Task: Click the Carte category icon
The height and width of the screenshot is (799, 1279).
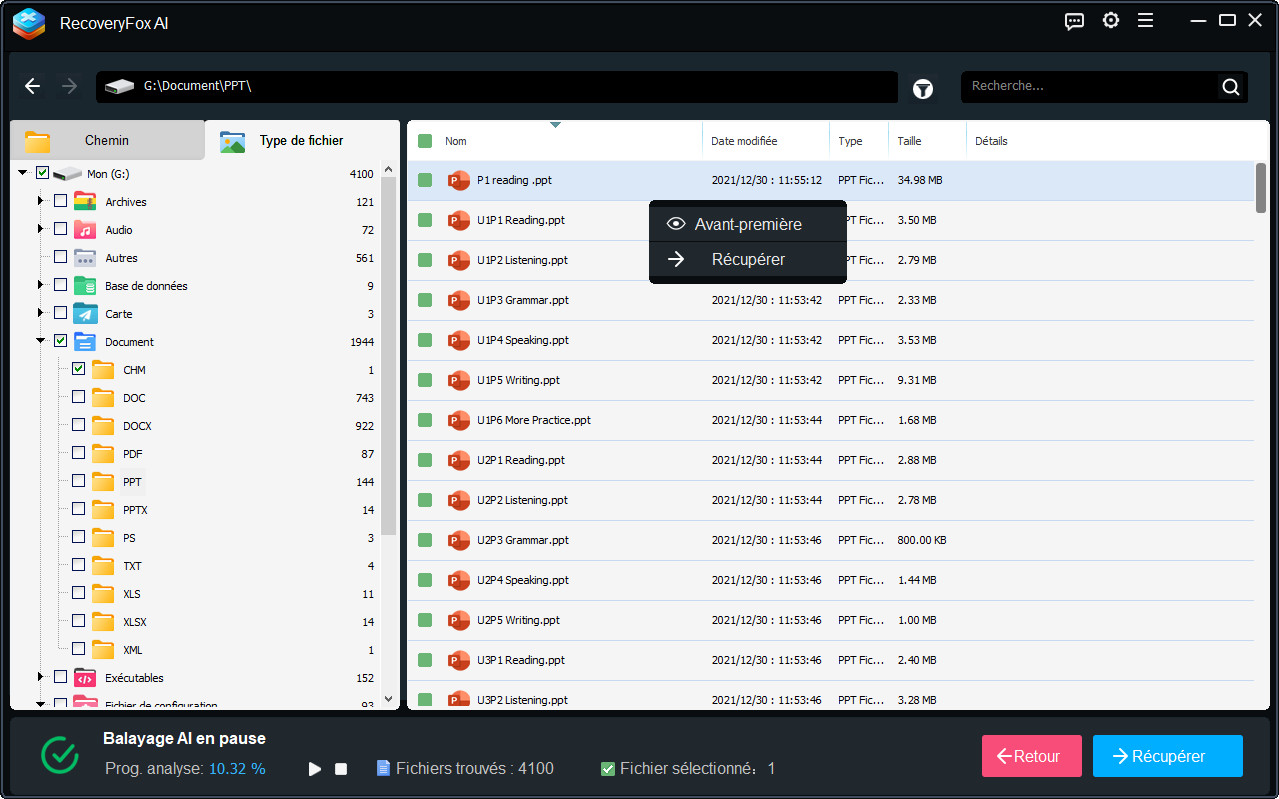Action: (x=85, y=313)
